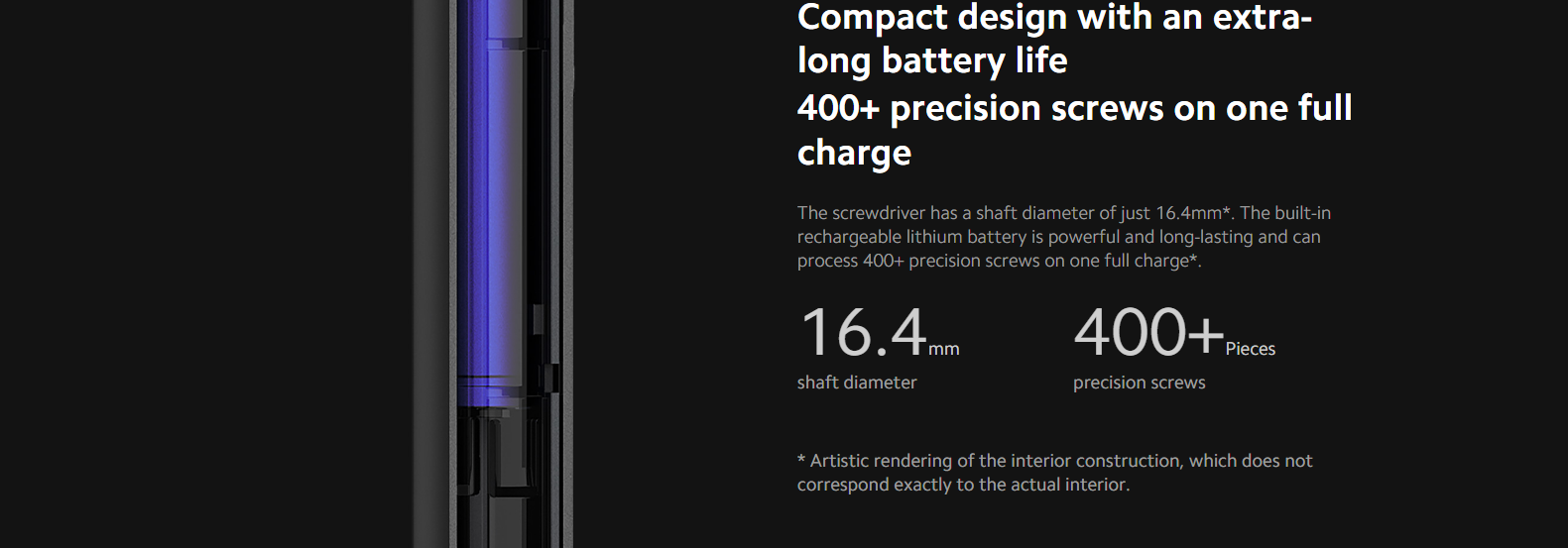This screenshot has width=1568, height=548.
Task: Click the 'long battery life' heading line
Action: pyautogui.click(x=932, y=61)
